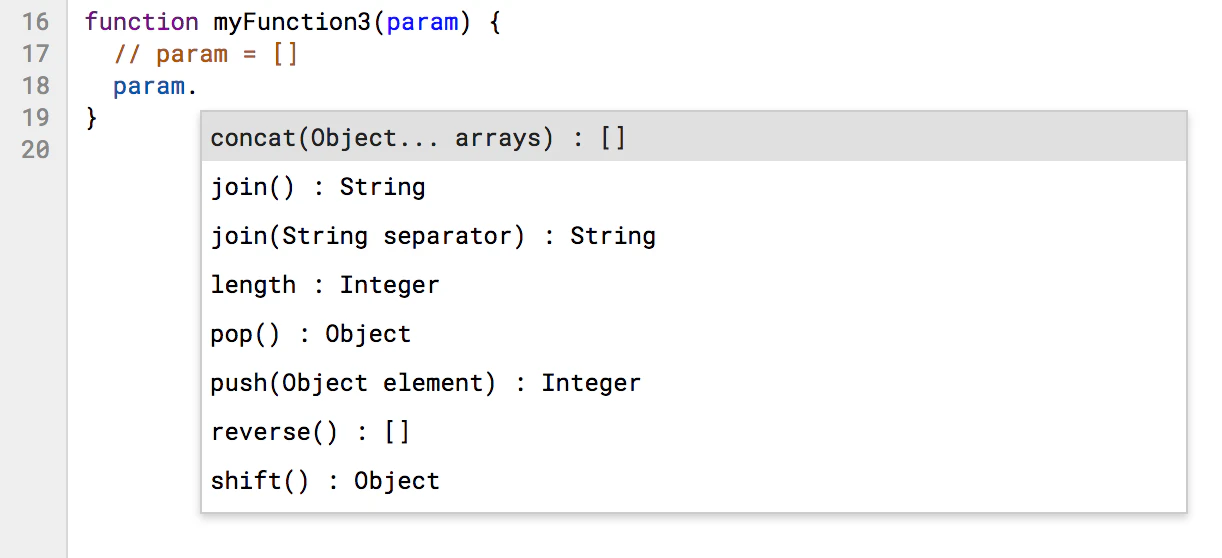
Task: Choose join() : String from autocomplete
Action: 694,186
